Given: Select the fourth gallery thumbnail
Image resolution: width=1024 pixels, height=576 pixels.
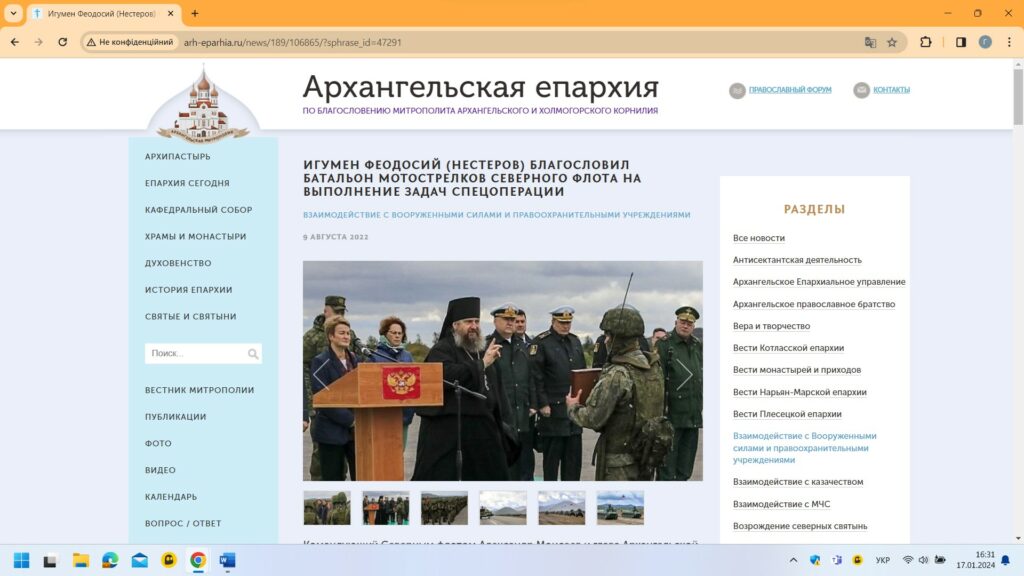Looking at the screenshot, I should coord(503,508).
